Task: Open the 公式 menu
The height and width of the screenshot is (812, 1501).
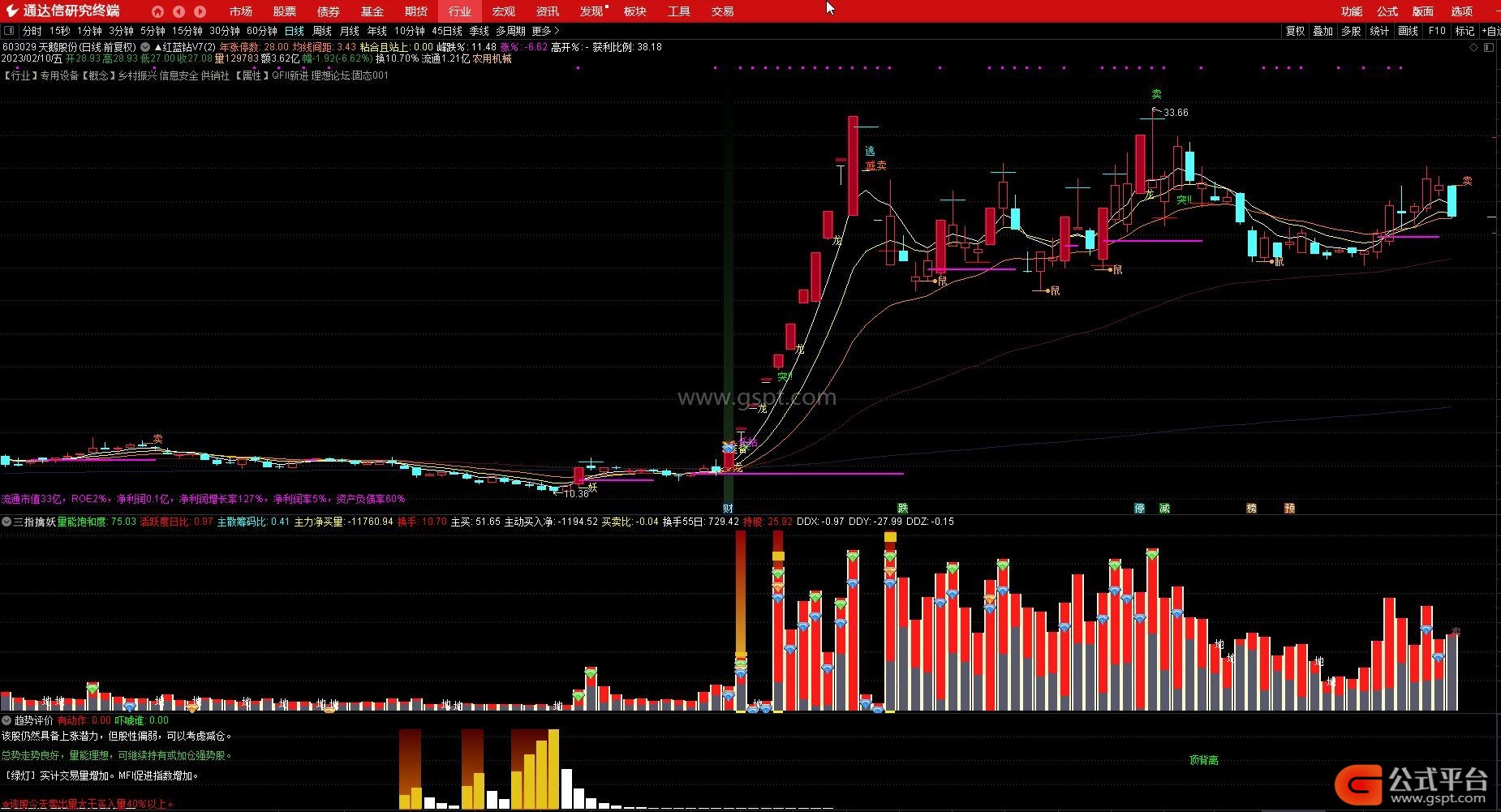Action: [1387, 11]
